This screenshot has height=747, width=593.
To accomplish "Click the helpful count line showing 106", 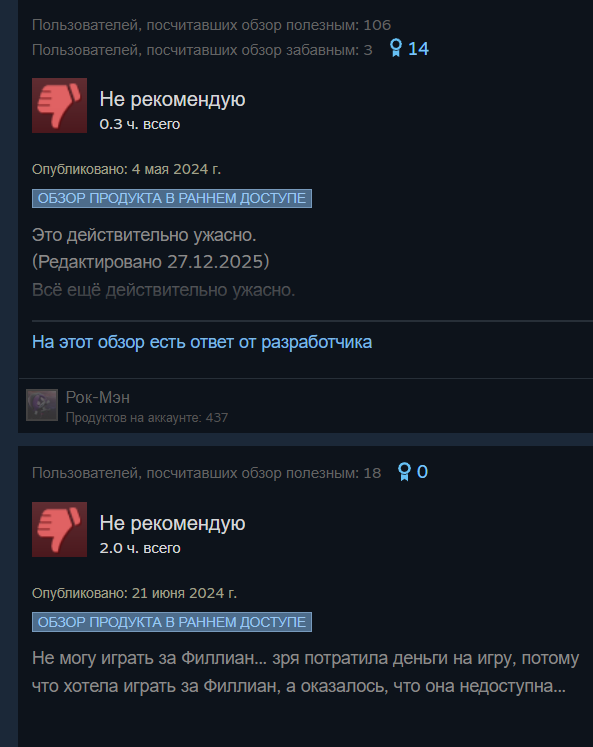I will (211, 25).
